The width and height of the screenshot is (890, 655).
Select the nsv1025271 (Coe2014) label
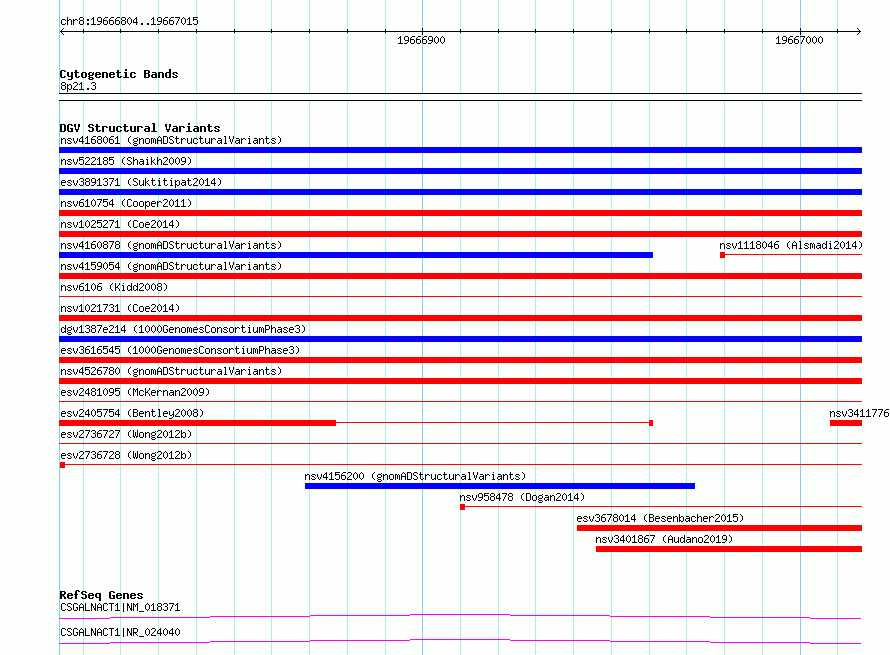120,224
